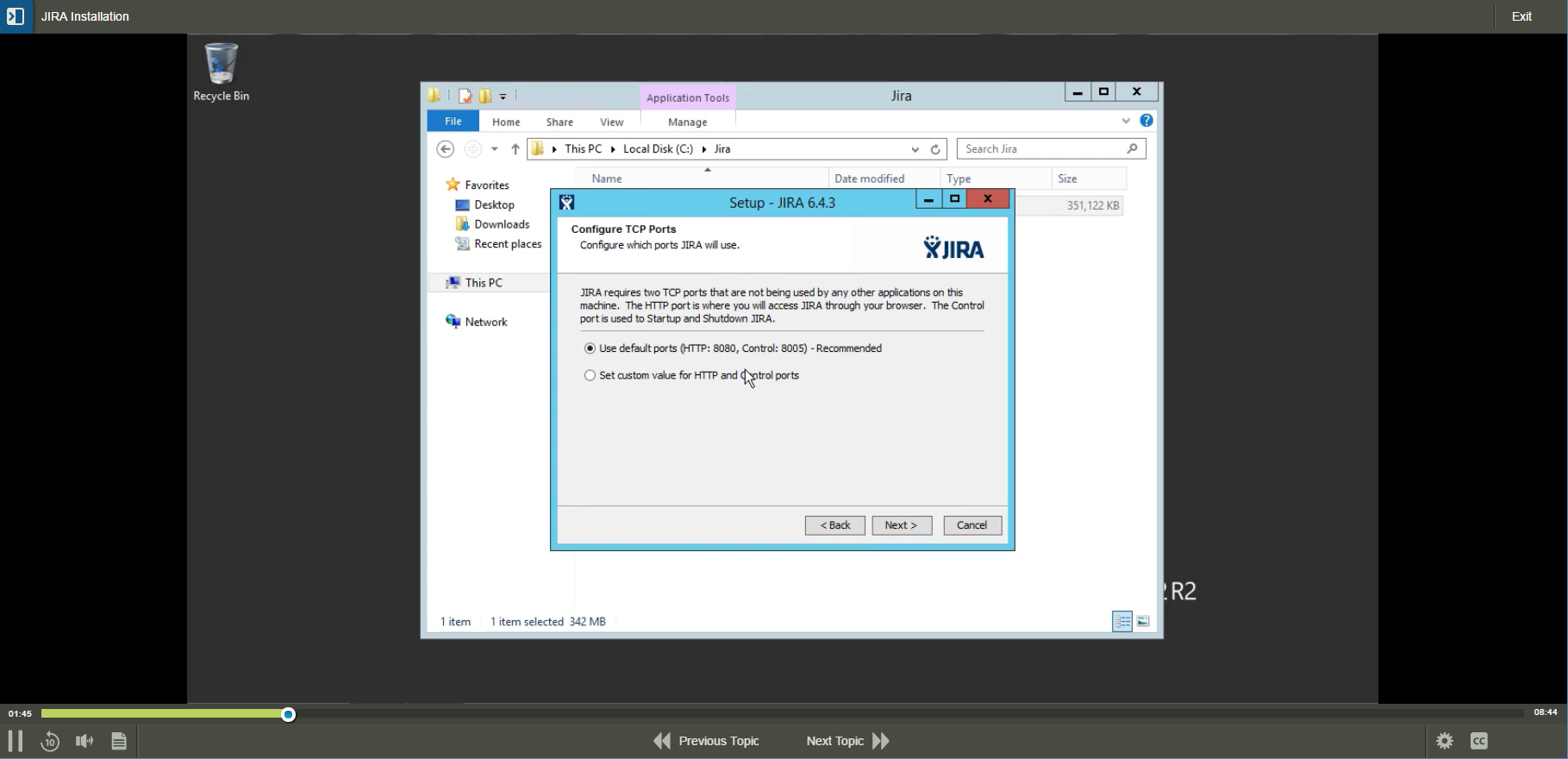Click the Back button in setup

coord(835,525)
